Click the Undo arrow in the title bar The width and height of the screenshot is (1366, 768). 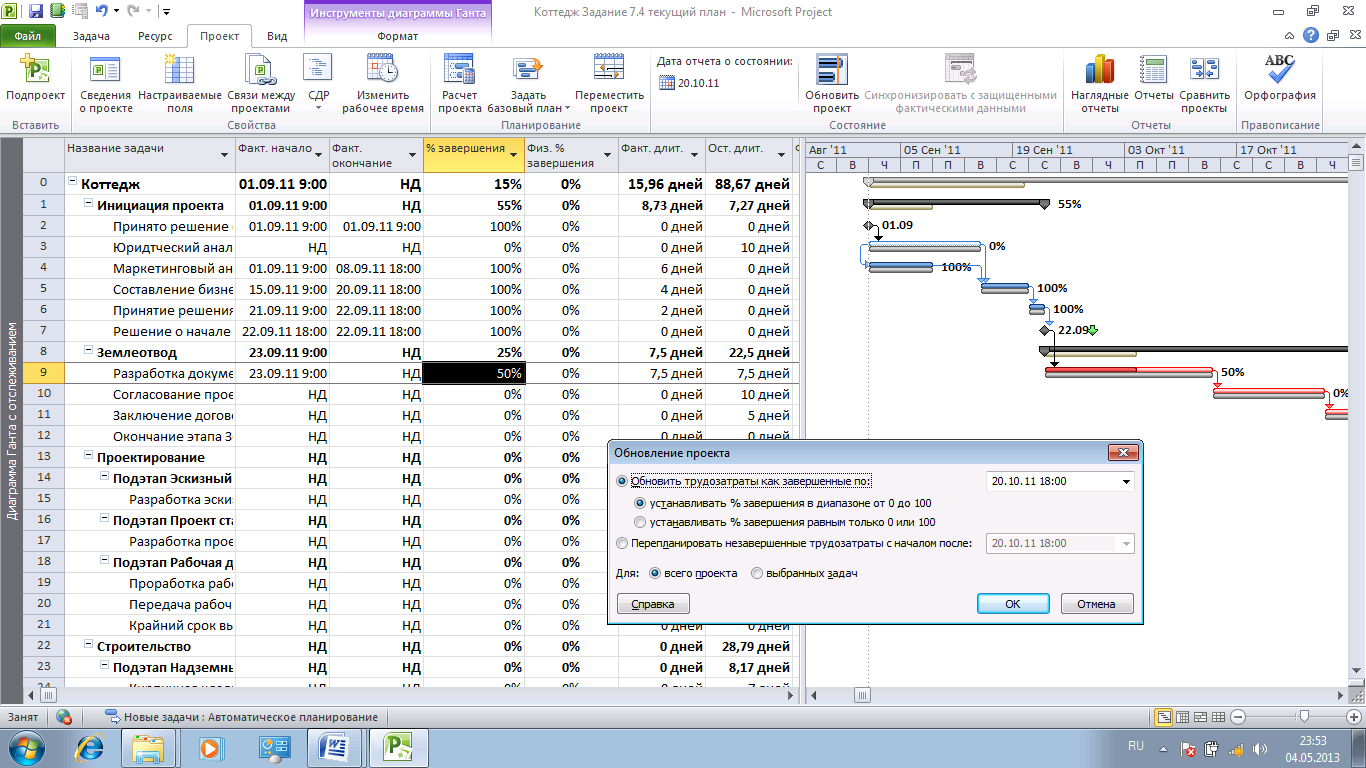pos(101,12)
